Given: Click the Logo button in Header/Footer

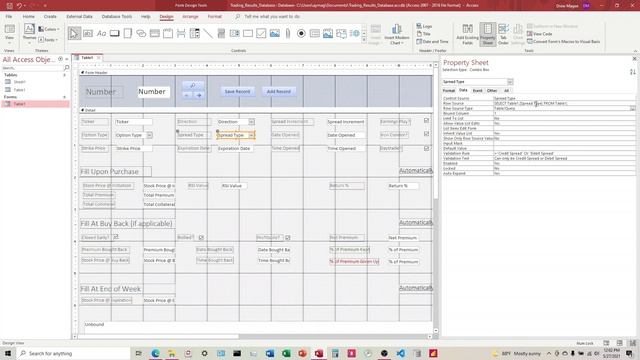Looking at the screenshot, I should point(424,26).
